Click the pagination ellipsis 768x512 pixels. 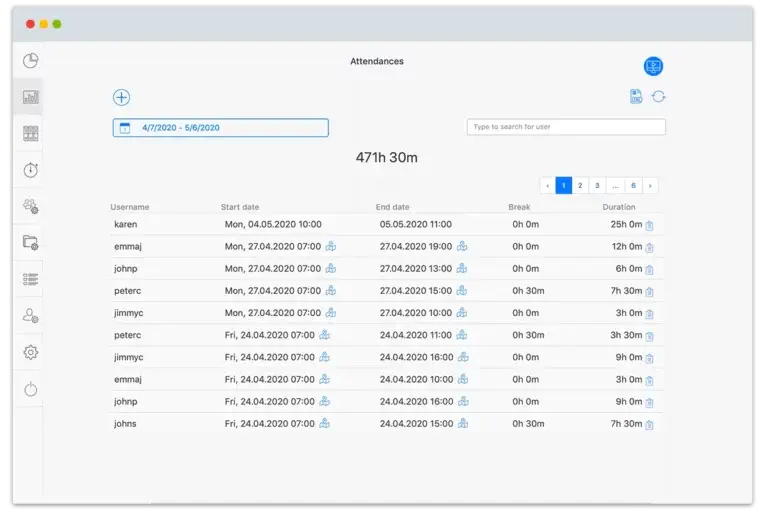pos(615,186)
